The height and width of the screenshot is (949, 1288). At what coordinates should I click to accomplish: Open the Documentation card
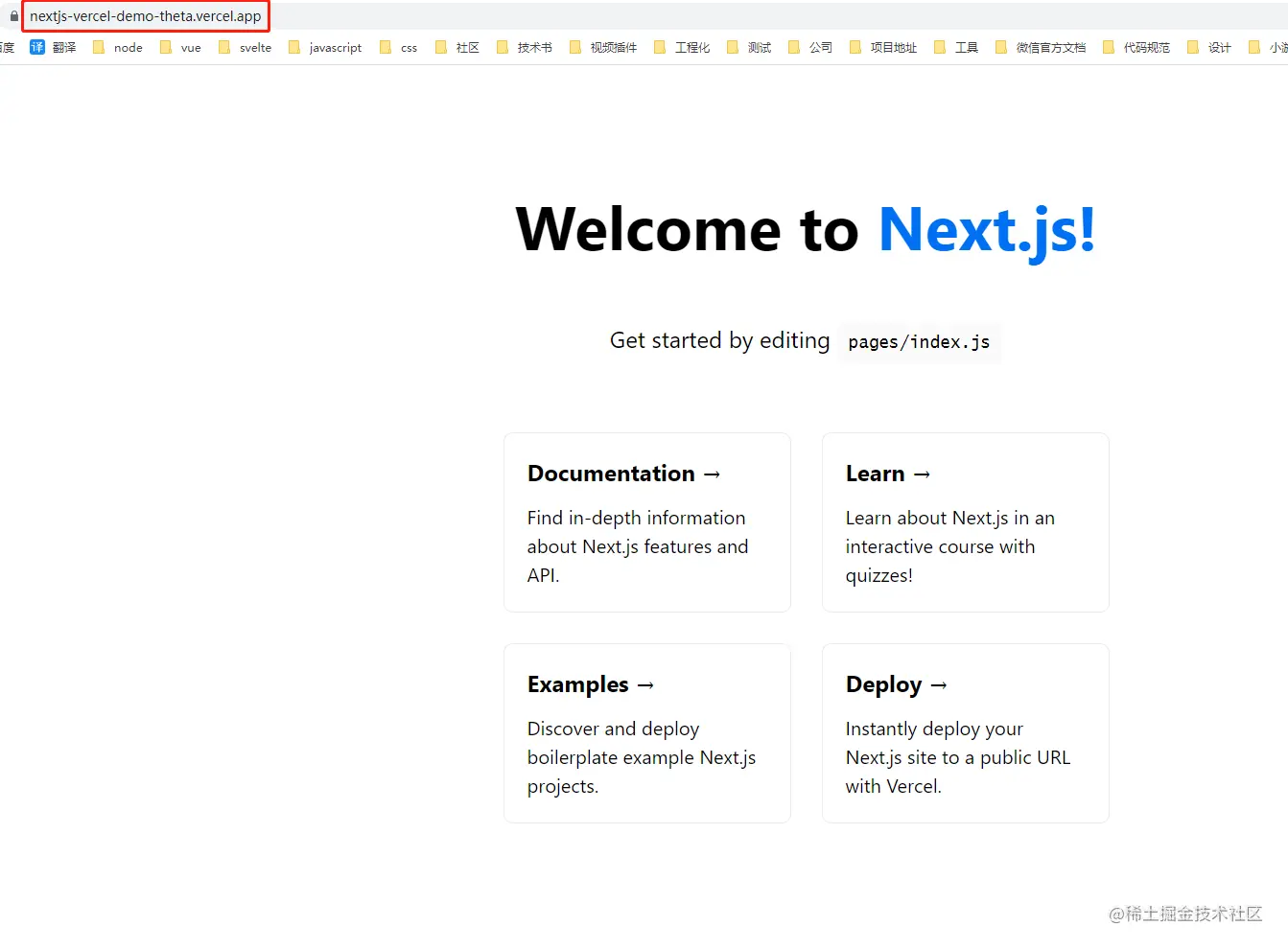[647, 522]
